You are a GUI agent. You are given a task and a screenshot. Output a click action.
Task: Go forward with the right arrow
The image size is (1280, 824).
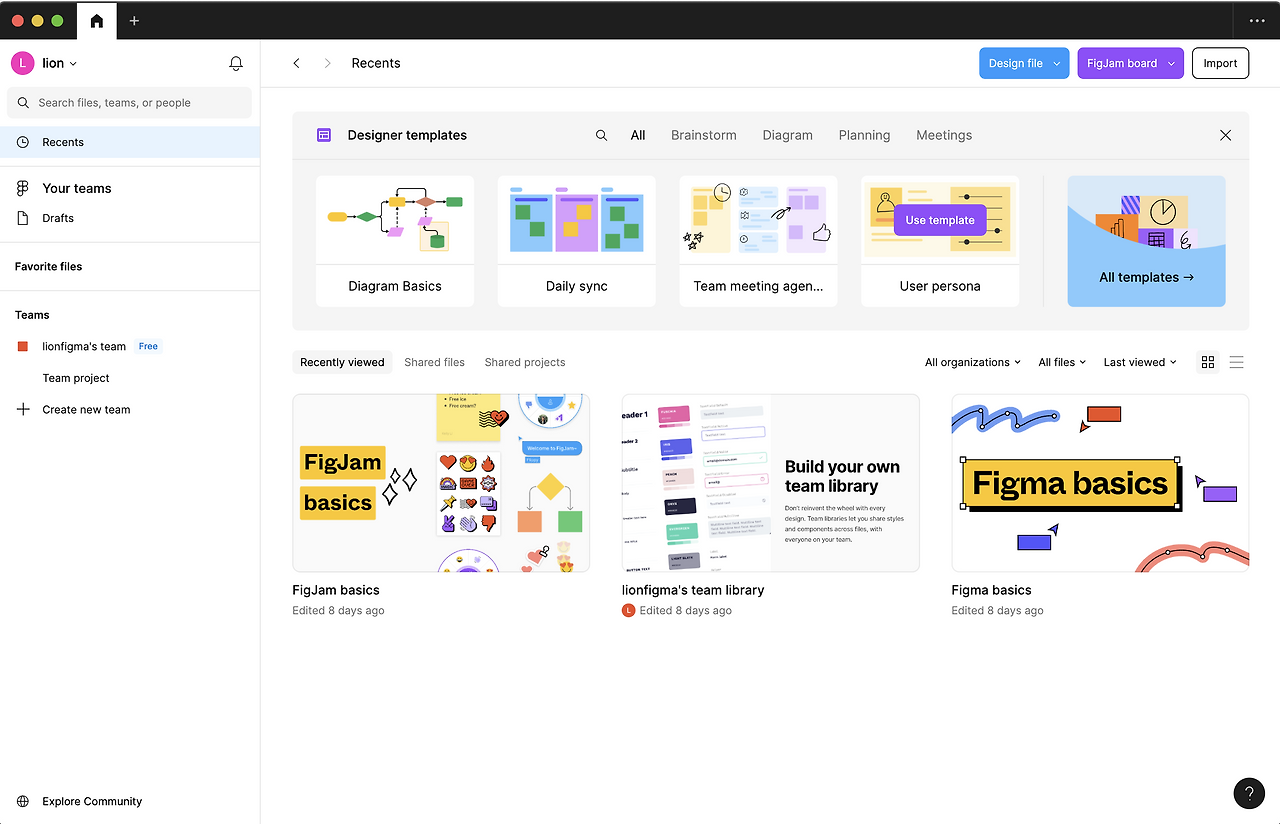(327, 63)
